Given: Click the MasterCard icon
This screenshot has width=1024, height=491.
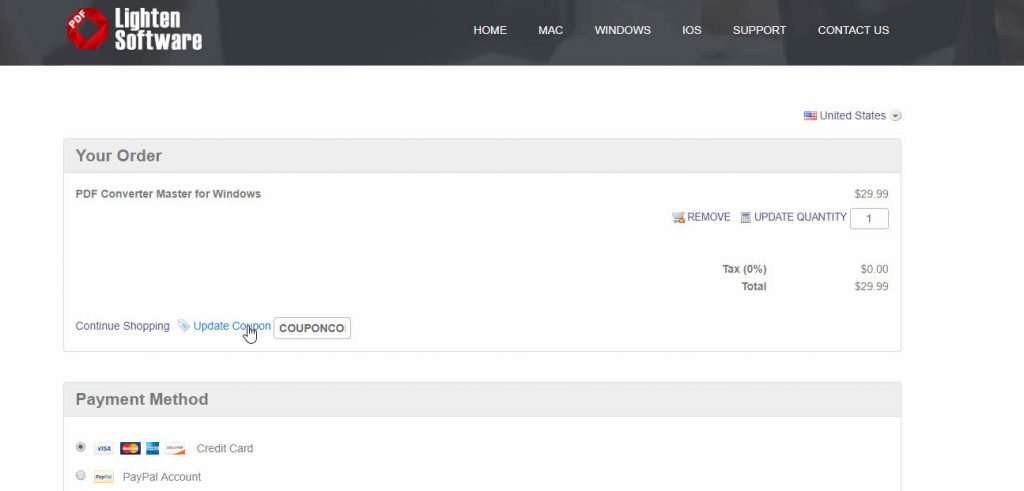Looking at the screenshot, I should [130, 449].
